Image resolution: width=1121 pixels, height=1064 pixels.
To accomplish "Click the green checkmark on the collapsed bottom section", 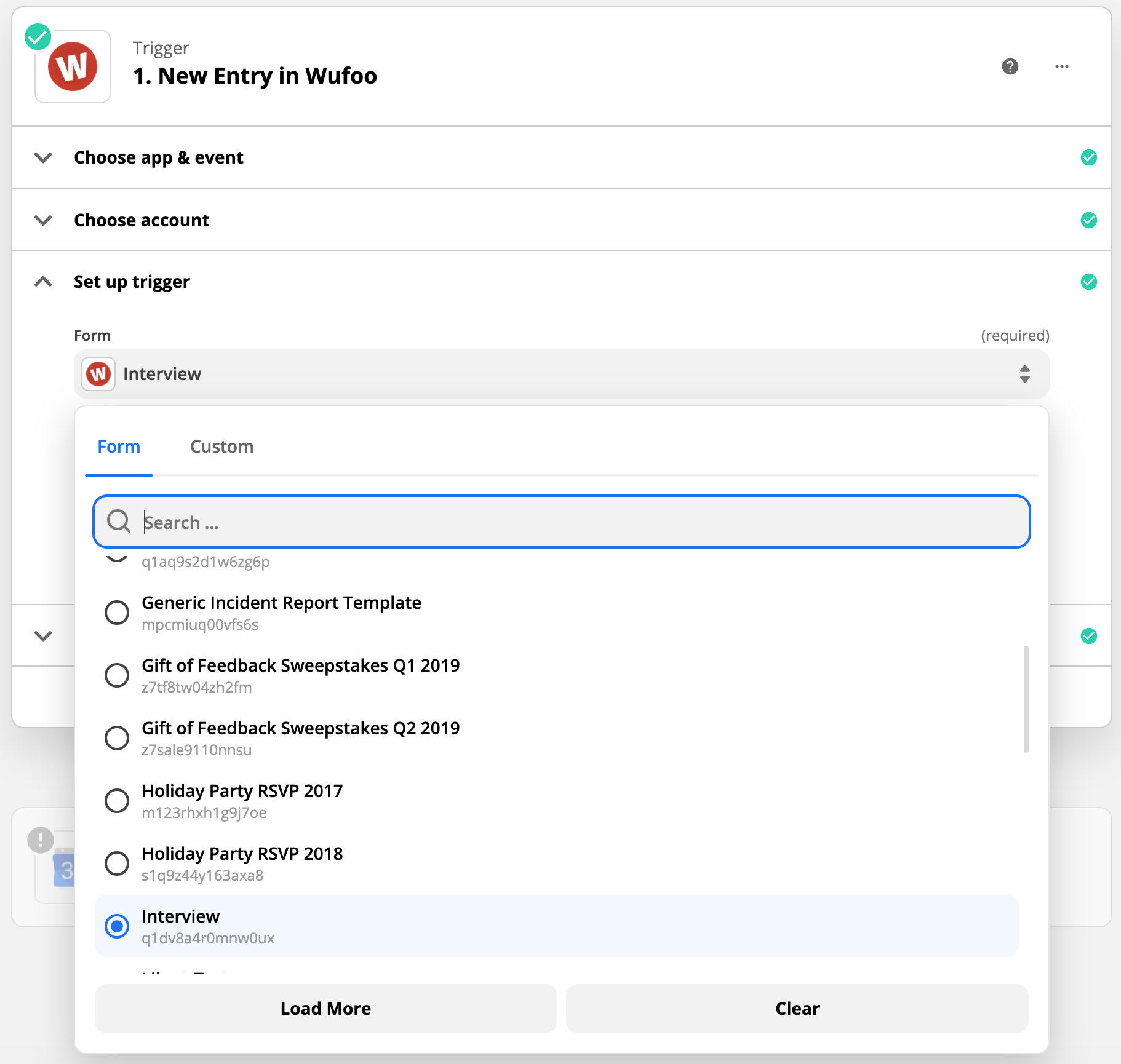I will click(x=1088, y=636).
